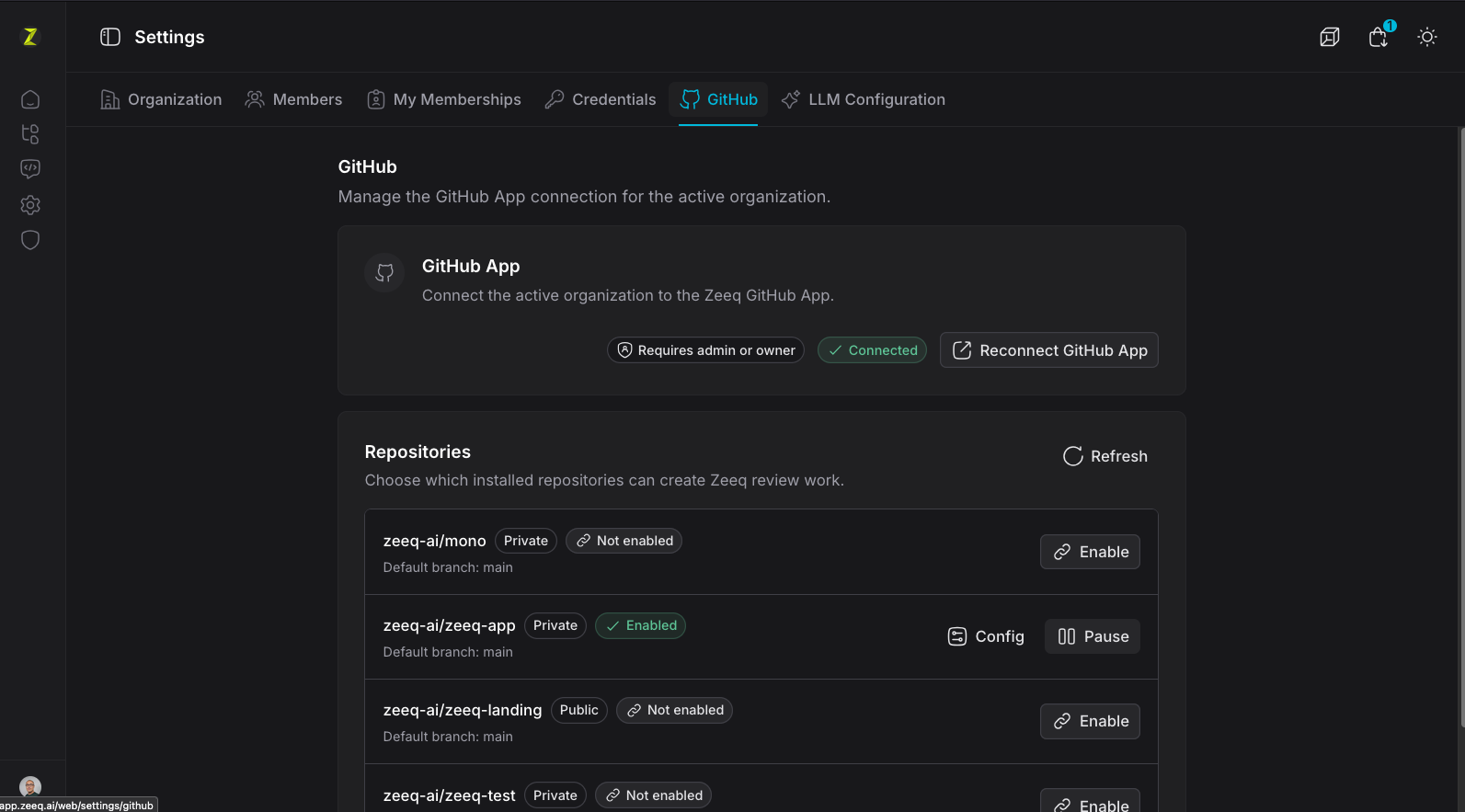Refresh the repositories list
This screenshot has width=1465, height=812.
pos(1105,456)
